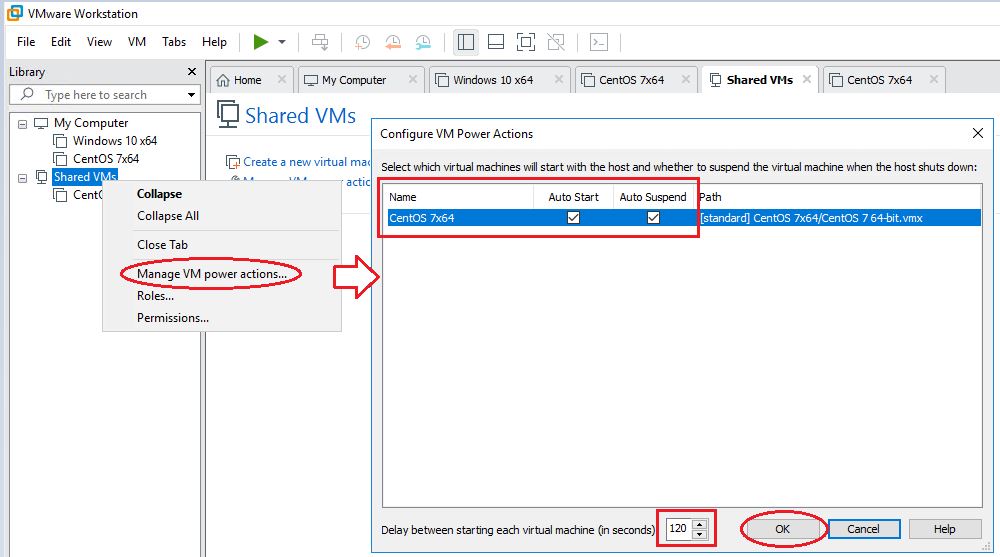Image resolution: width=1000 pixels, height=557 pixels.
Task: Click Send Ctrl+Alt+Del toolbar icon
Action: [320, 42]
